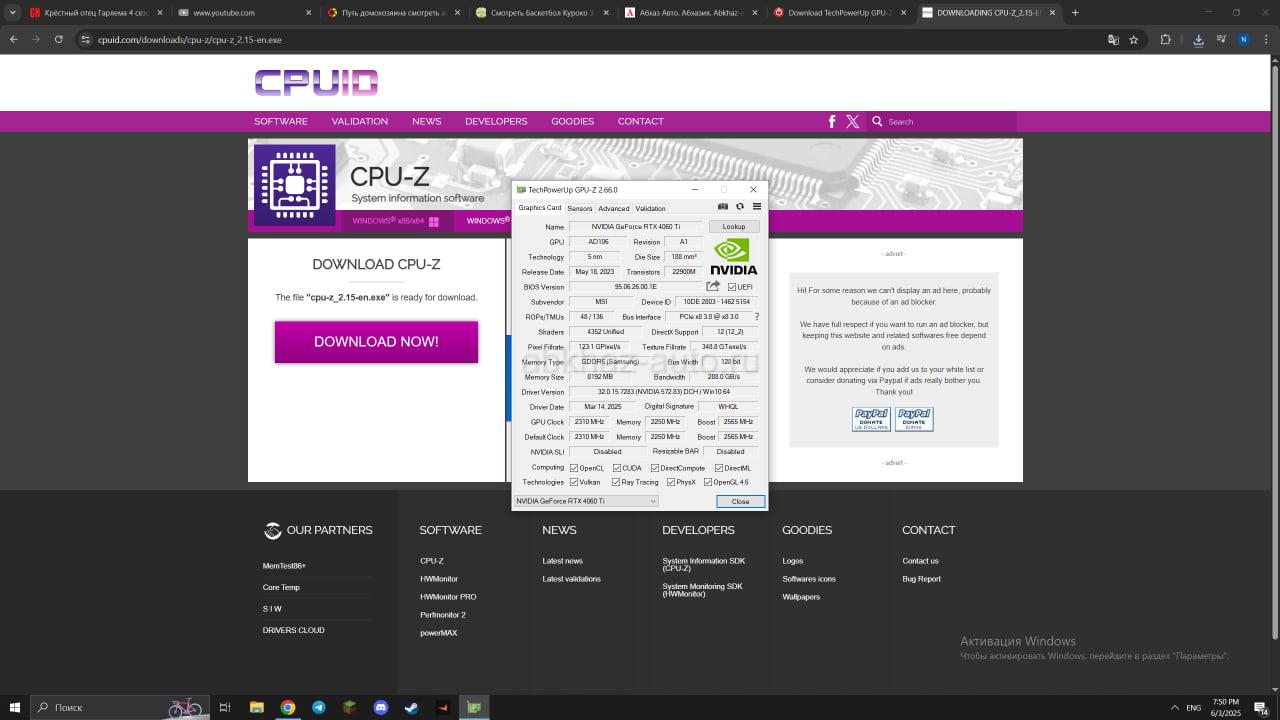Screen dimensions: 1280x720
Task: Click the WINDOWS x86/x64 download tab
Action: [x=396, y=221]
